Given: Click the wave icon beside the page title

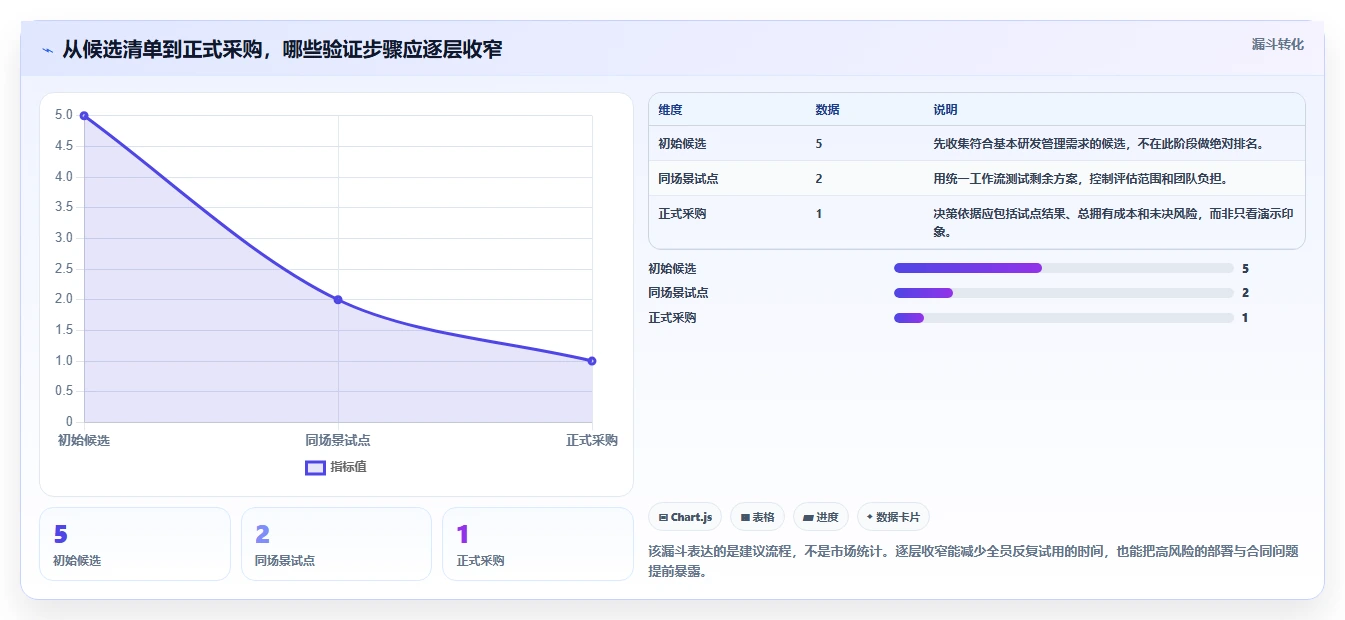Looking at the screenshot, I should click(48, 50).
